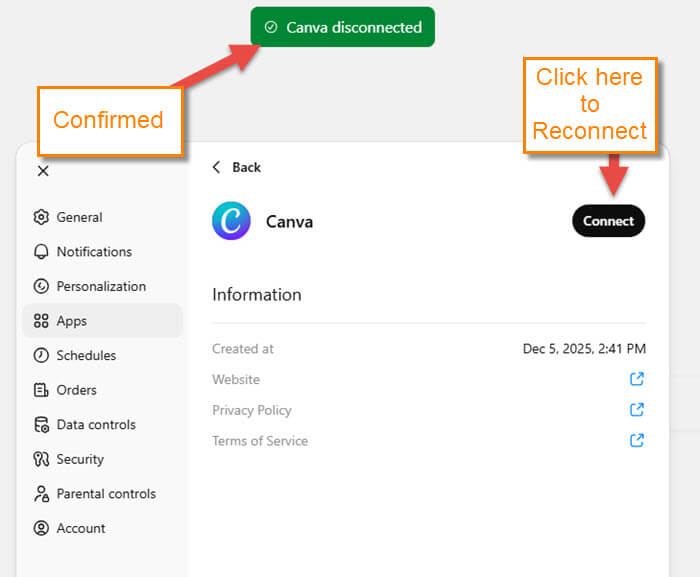Click the Canva app logo icon

pos(231,221)
